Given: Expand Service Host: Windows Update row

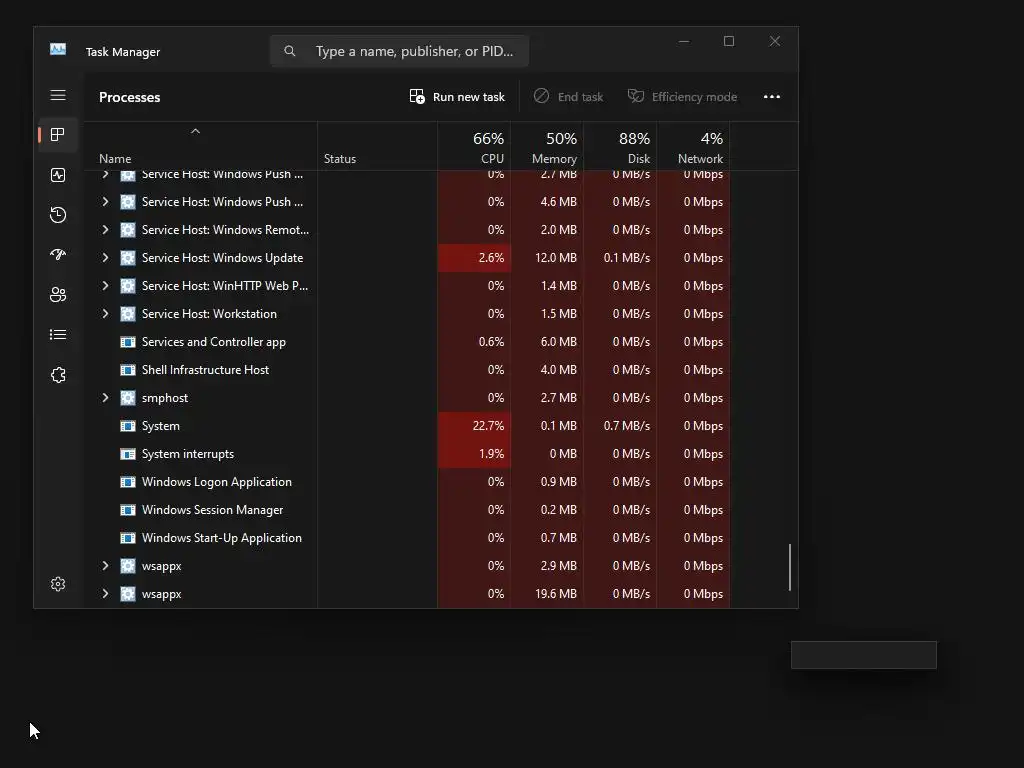Looking at the screenshot, I should point(105,258).
